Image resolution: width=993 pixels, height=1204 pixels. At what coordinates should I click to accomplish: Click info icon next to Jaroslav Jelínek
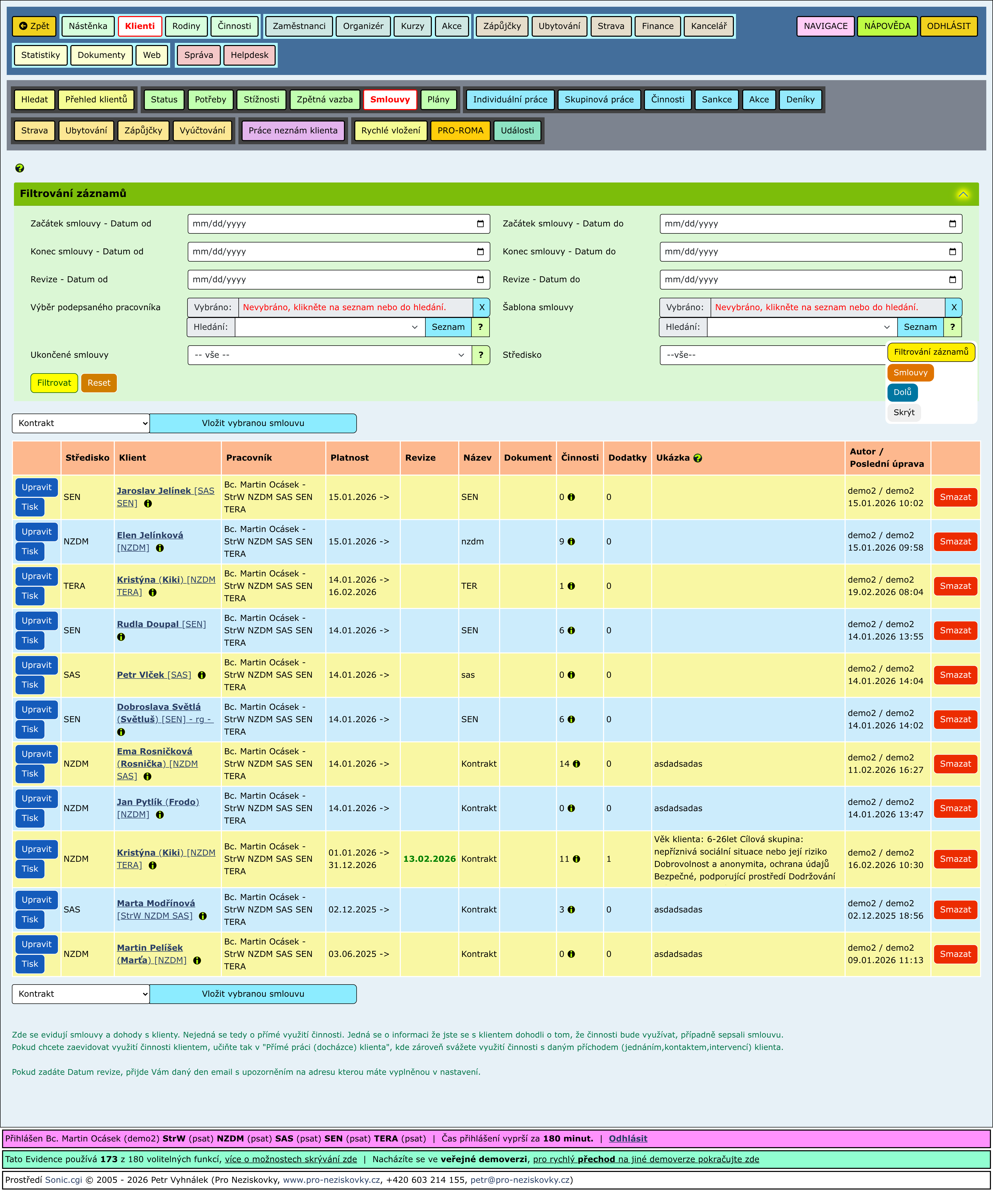coord(148,504)
